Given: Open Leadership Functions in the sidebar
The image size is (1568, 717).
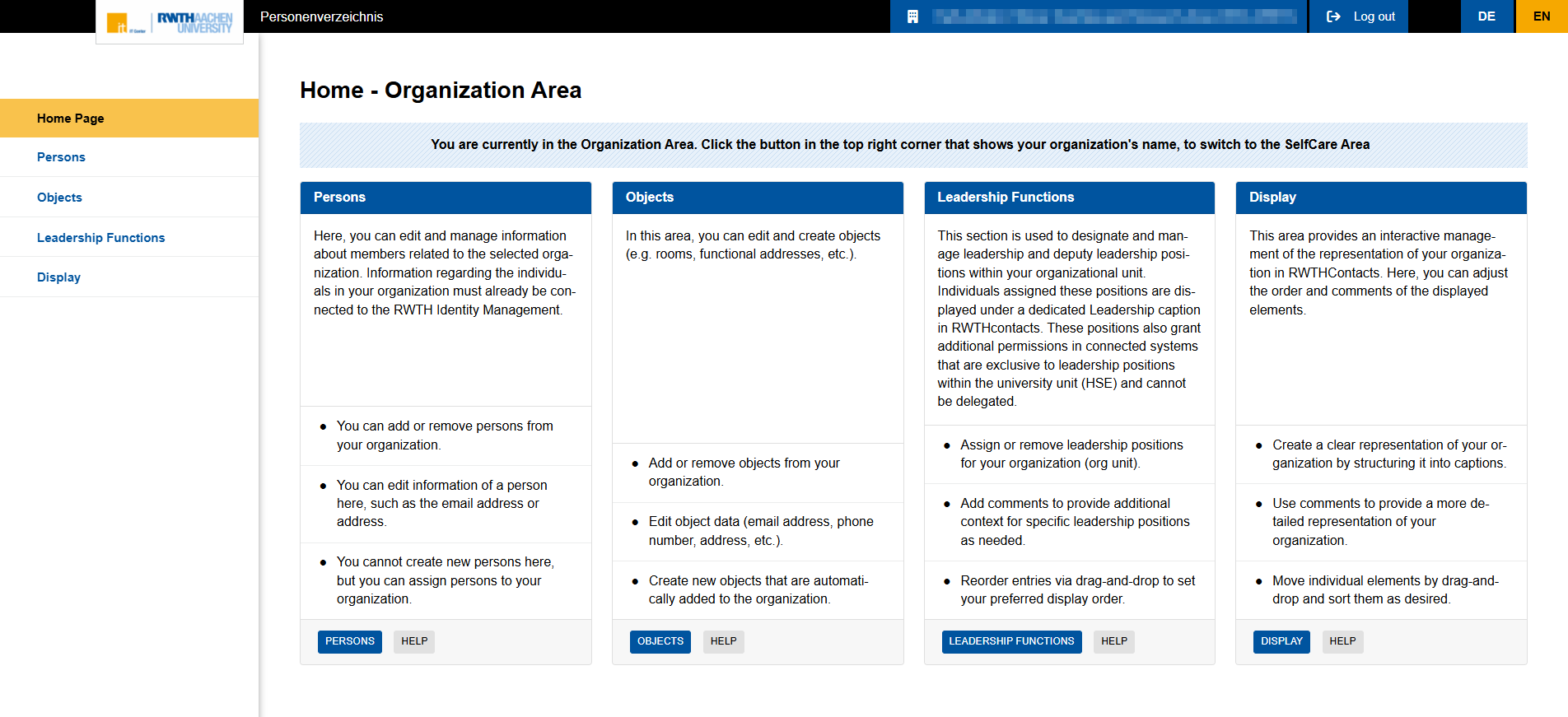Looking at the screenshot, I should [129, 238].
